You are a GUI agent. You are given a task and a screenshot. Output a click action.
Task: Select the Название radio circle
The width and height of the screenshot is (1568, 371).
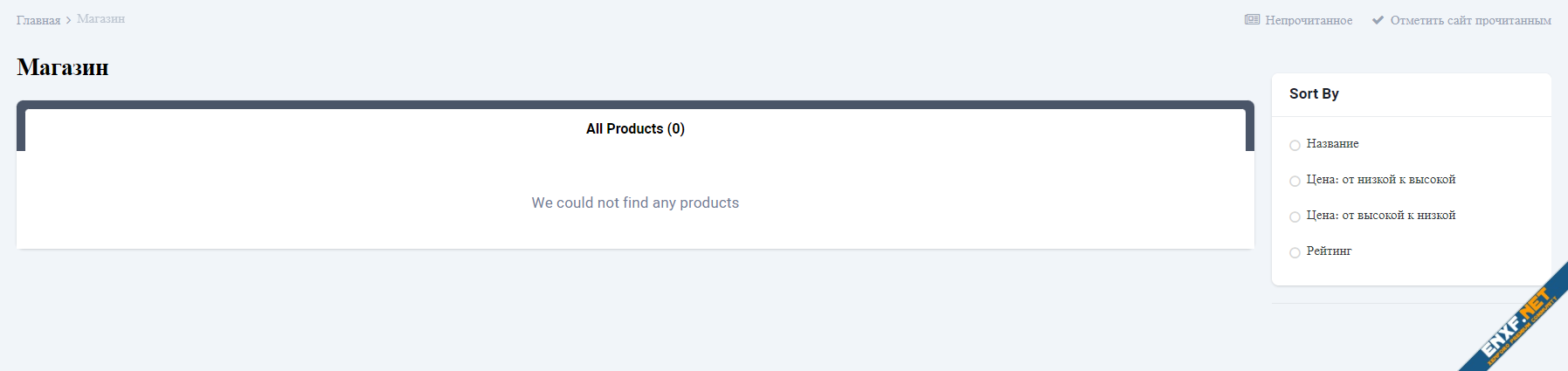point(1295,145)
